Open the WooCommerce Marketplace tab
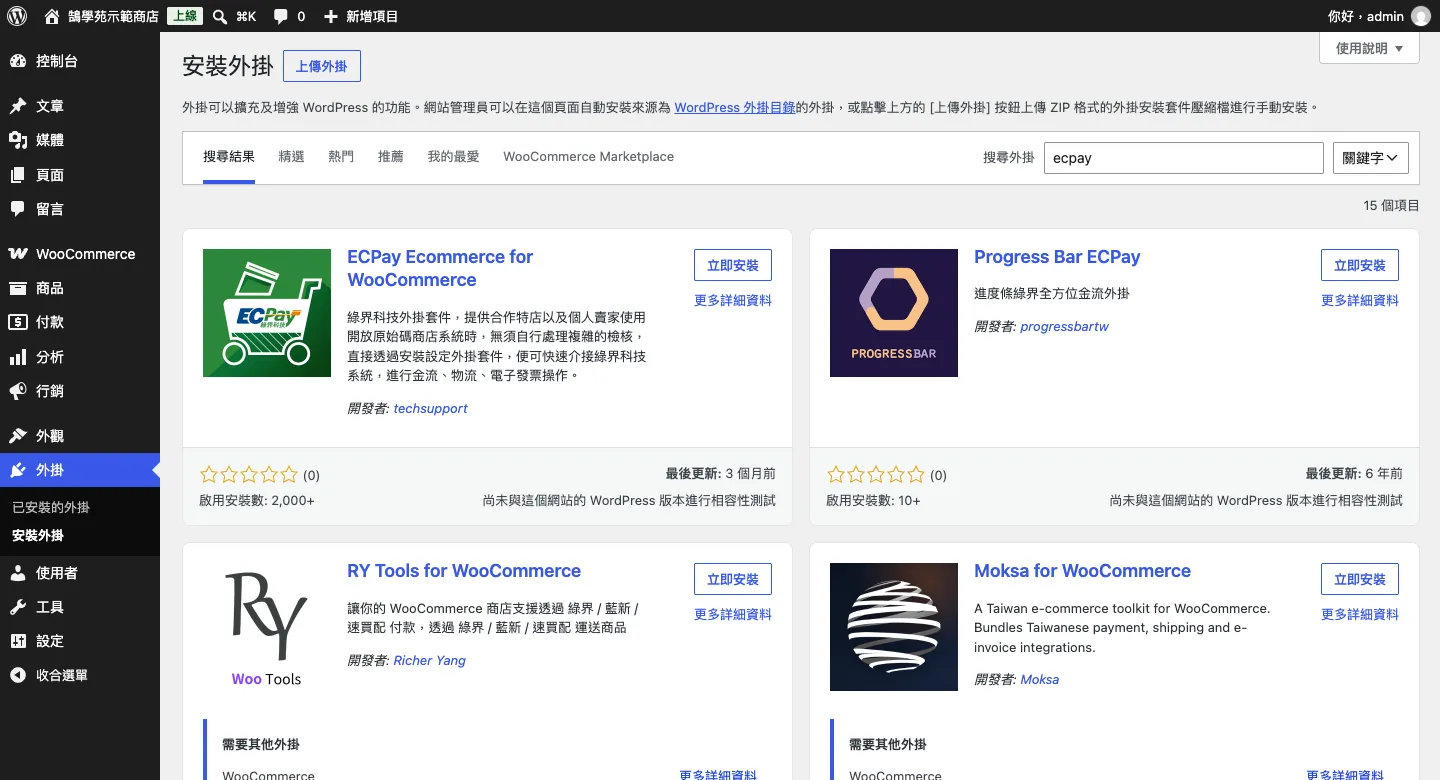 588,157
